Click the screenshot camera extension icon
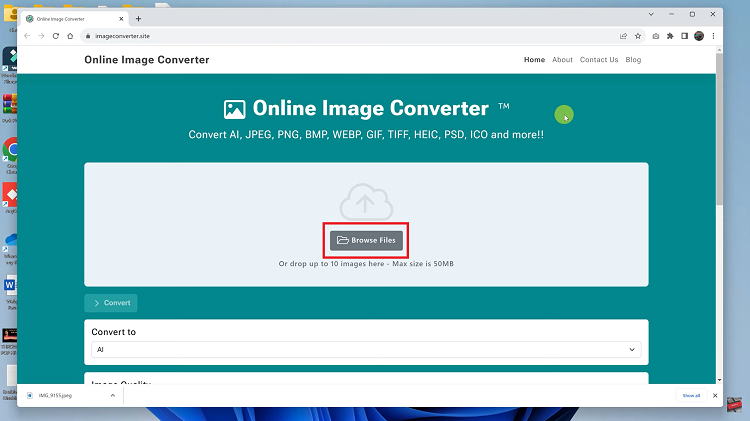The image size is (750, 421). [656, 36]
